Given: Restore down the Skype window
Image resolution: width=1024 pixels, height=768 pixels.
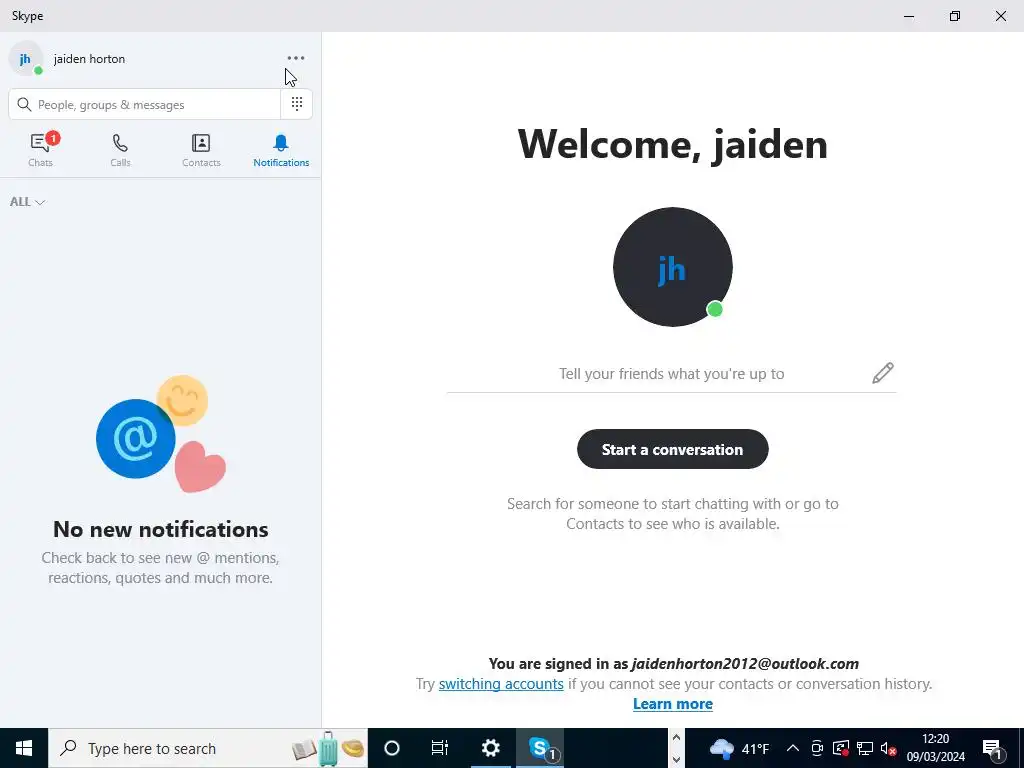Looking at the screenshot, I should click(955, 16).
